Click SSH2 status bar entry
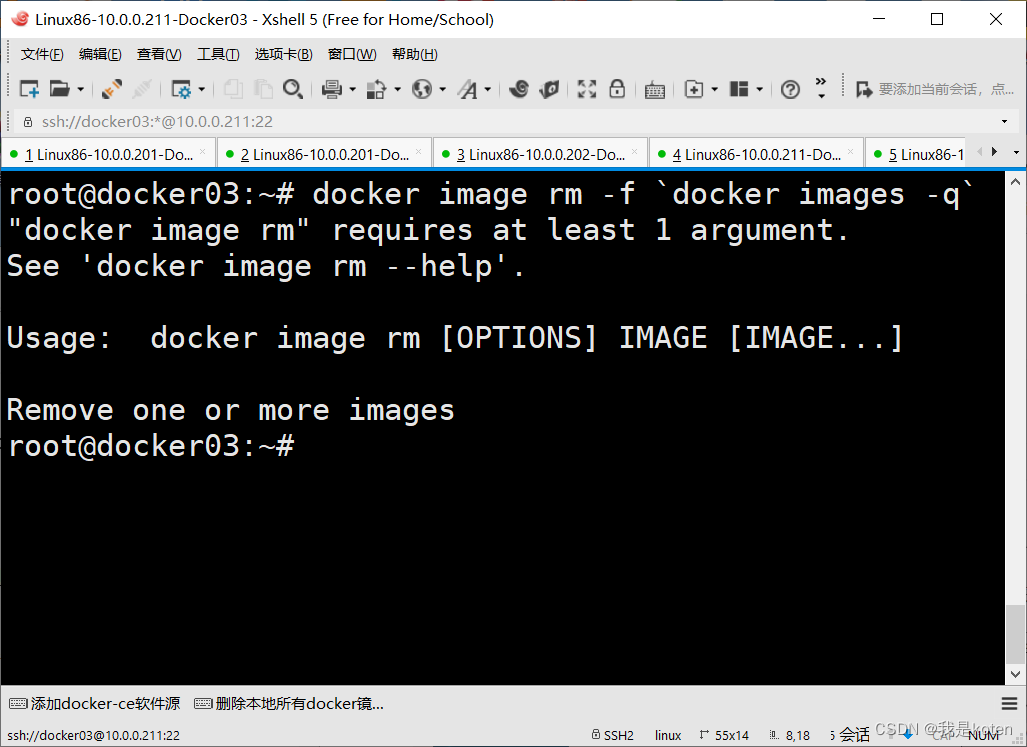This screenshot has width=1027, height=747. [613, 735]
